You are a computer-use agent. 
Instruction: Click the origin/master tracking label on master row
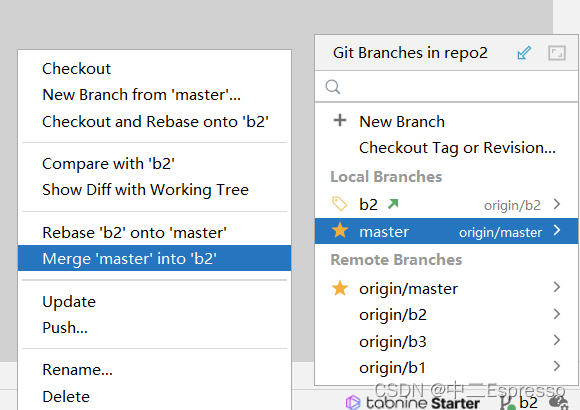tap(500, 233)
